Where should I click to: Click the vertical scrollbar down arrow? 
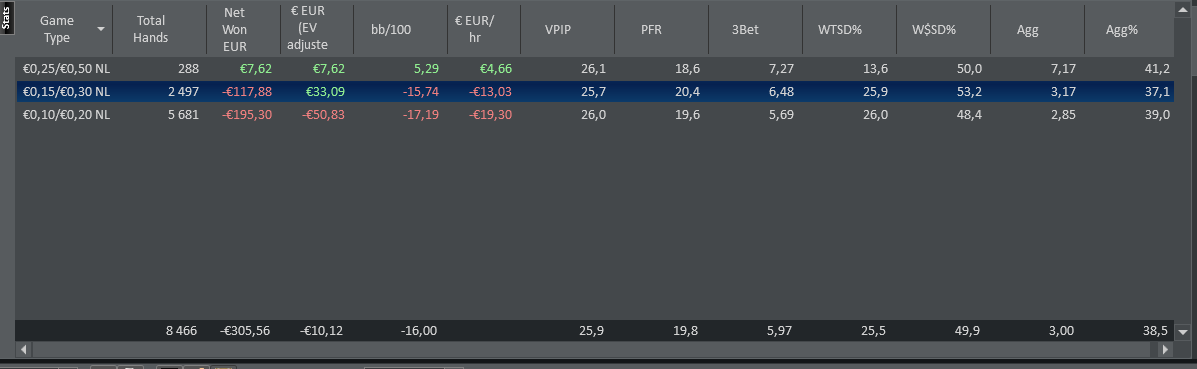(1184, 332)
